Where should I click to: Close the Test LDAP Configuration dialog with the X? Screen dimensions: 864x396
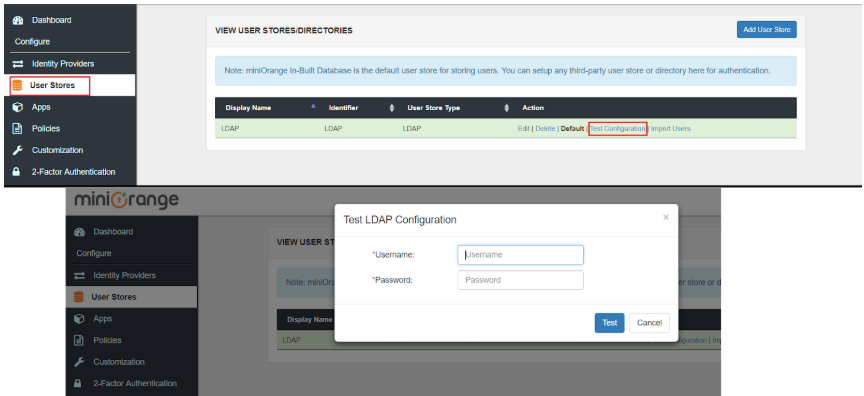tap(666, 218)
